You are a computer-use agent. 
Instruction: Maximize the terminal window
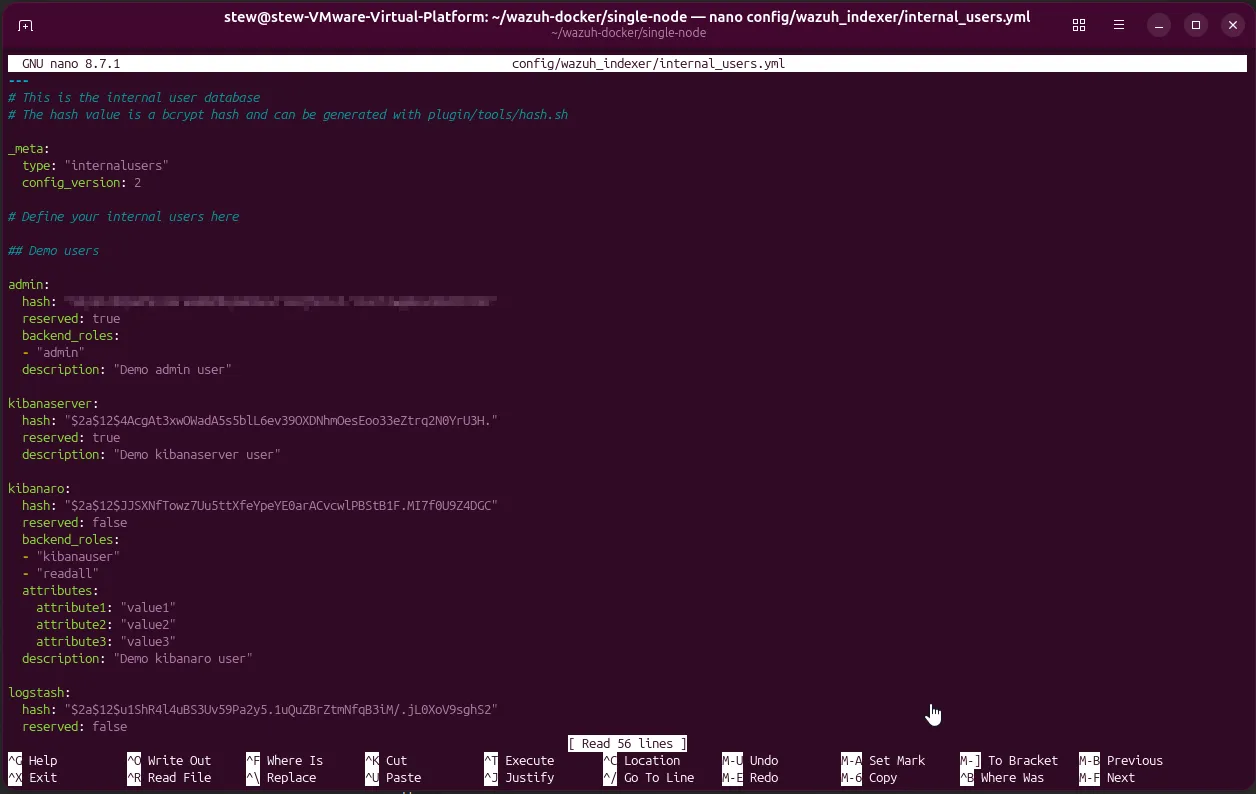point(1196,25)
